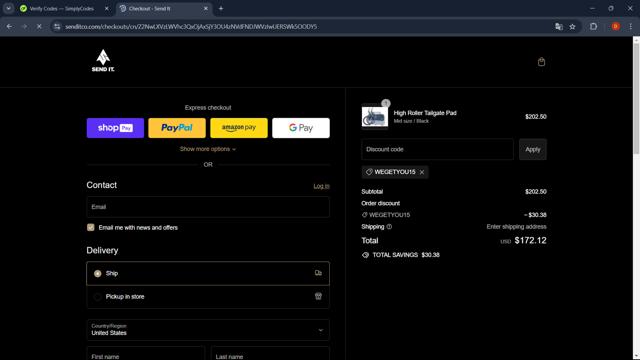Apply the discount code
The width and height of the screenshot is (640, 360).
533,149
